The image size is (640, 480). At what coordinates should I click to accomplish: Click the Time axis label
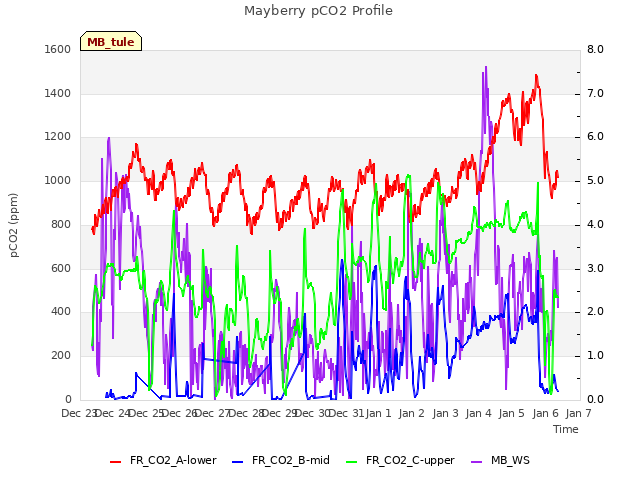click(x=566, y=429)
